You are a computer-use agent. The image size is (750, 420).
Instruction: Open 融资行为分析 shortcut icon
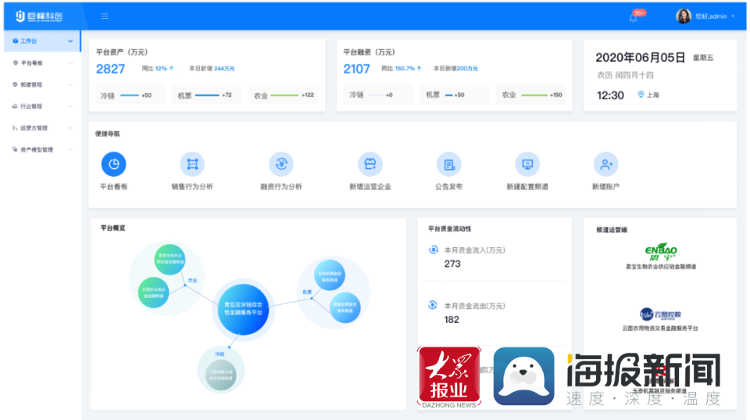tap(281, 164)
